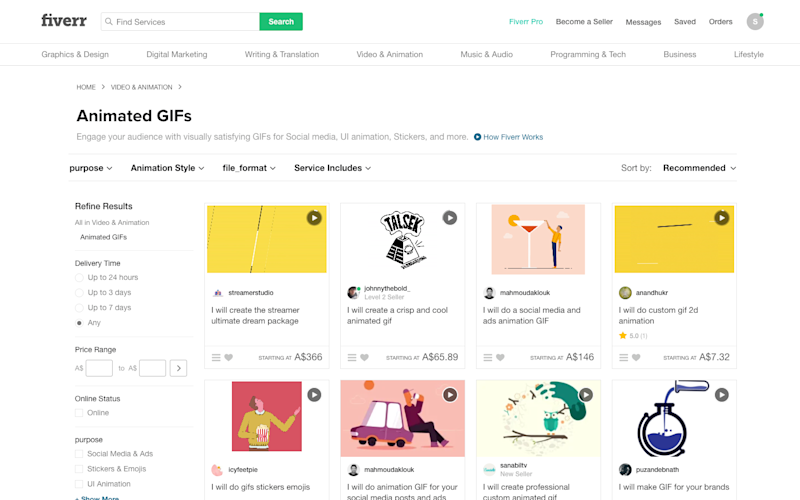Viewport: 800px width, 500px height.
Task: Enable the Online status checkbox
Action: 79,413
